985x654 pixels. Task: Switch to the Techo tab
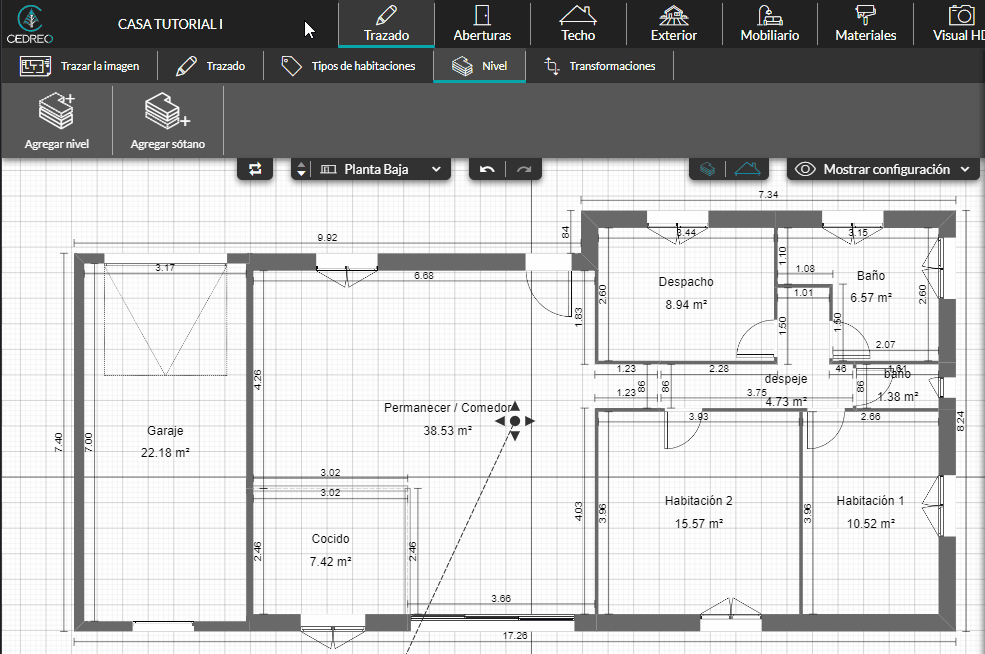(x=578, y=24)
